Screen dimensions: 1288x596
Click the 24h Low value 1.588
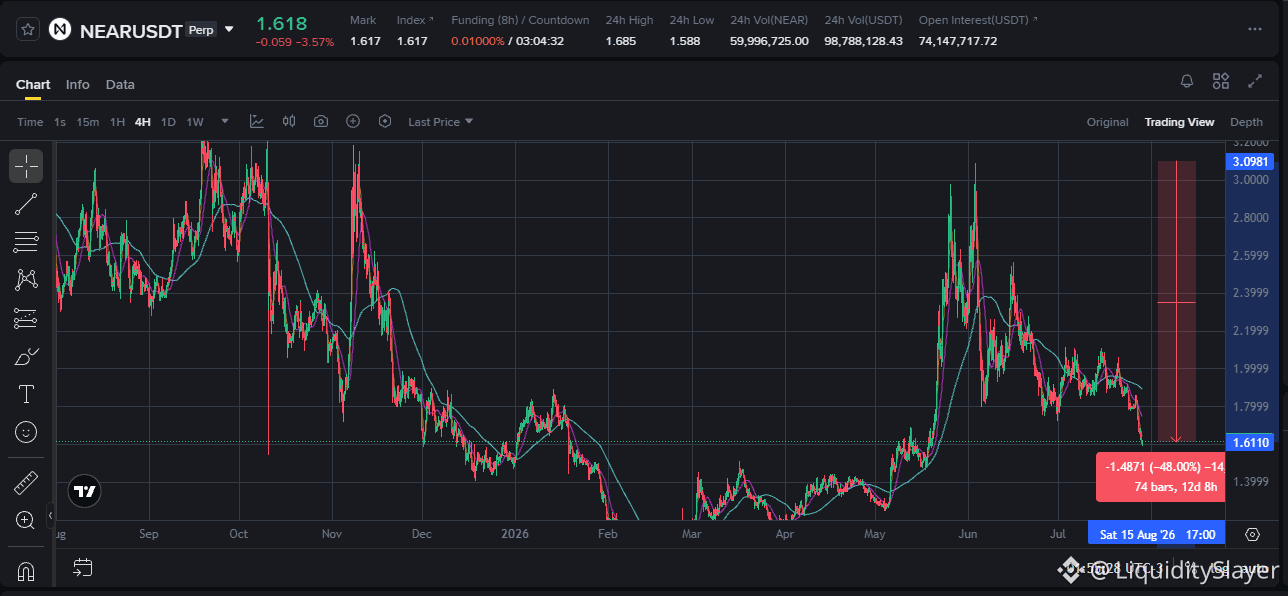tap(685, 41)
